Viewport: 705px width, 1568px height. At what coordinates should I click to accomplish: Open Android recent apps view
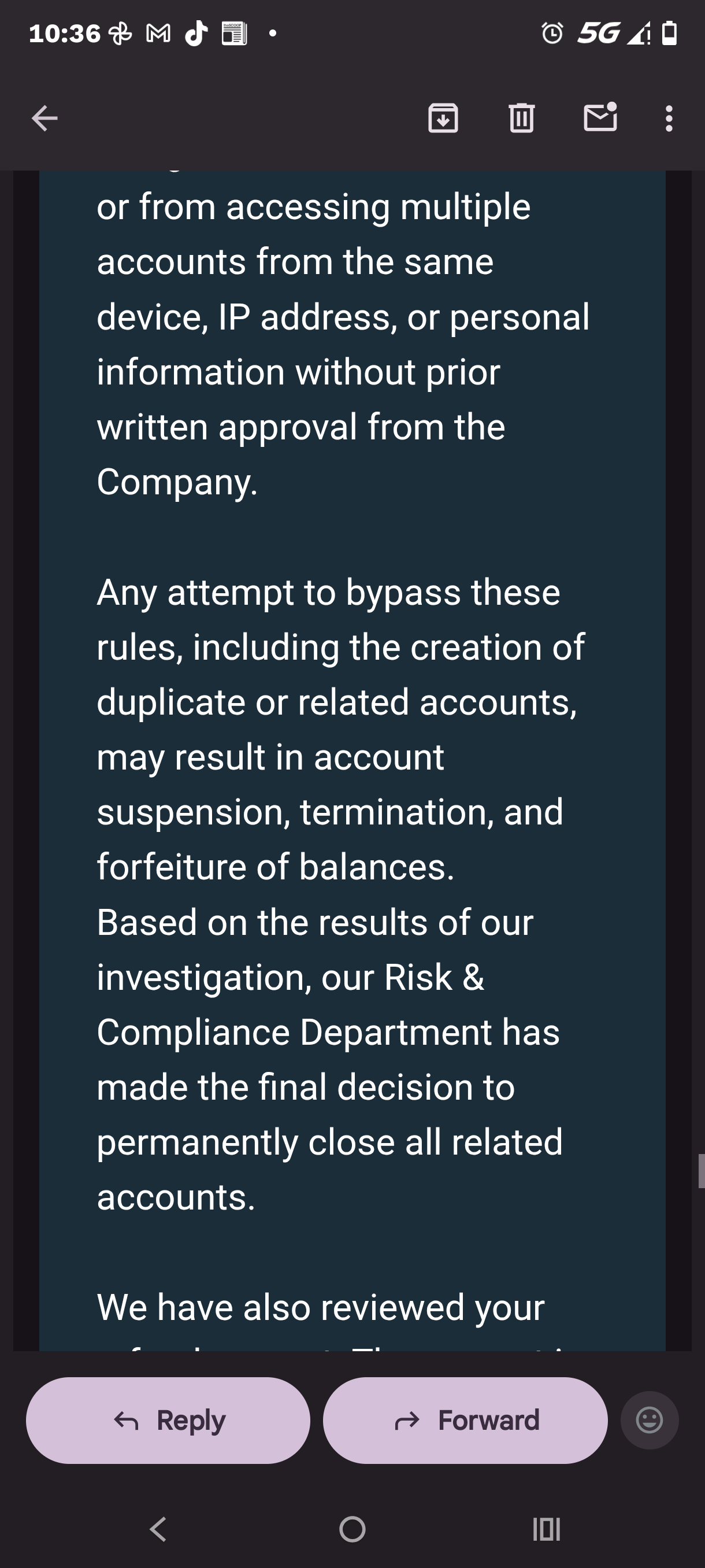coord(546,1529)
